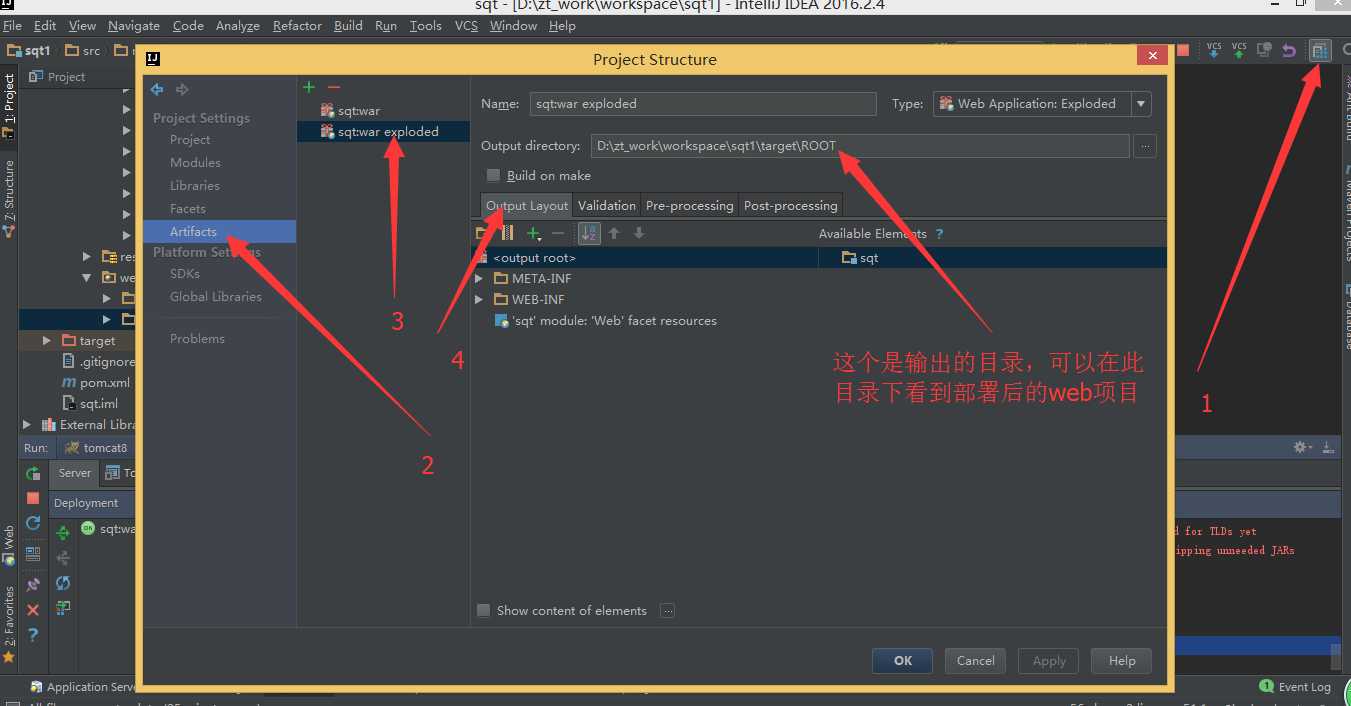Click Update application icon in Run panel
The image size is (1351, 706).
[x=33, y=523]
